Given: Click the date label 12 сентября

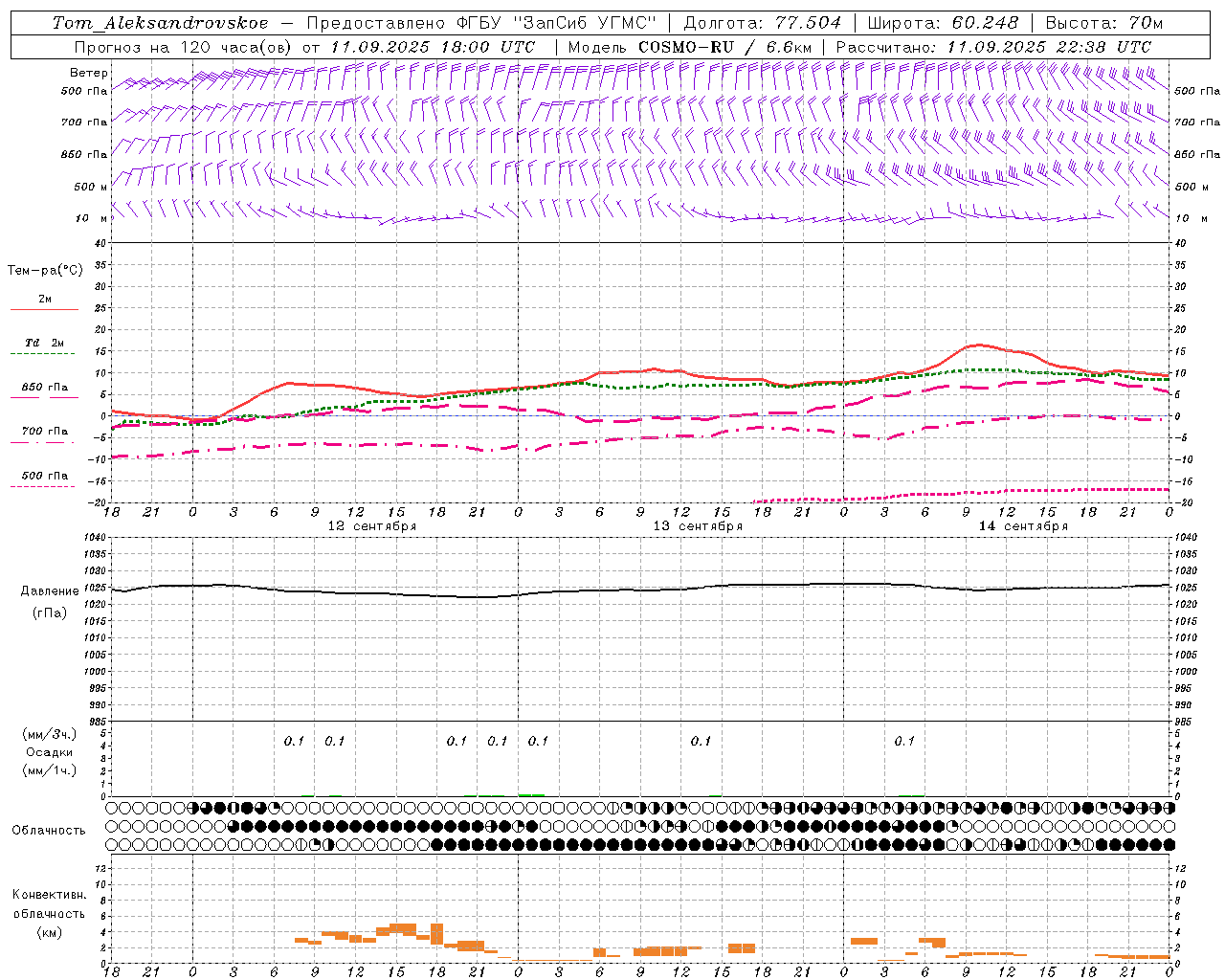Looking at the screenshot, I should [372, 526].
